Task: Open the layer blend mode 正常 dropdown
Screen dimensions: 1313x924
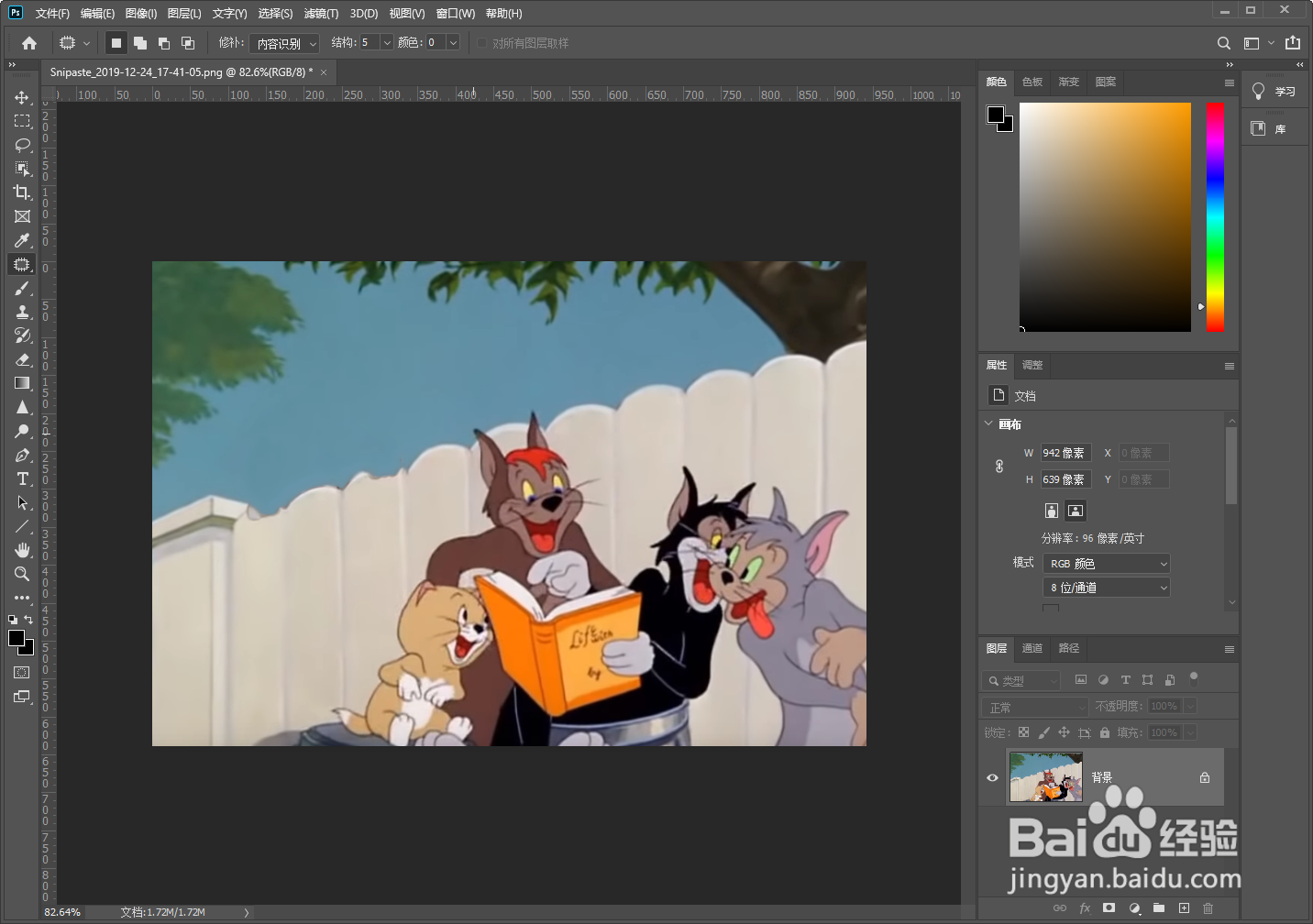Action: click(x=1035, y=708)
